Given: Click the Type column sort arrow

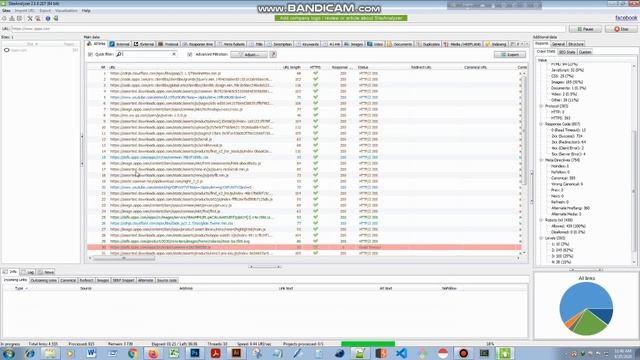Looking at the screenshot, I should 27,288.
